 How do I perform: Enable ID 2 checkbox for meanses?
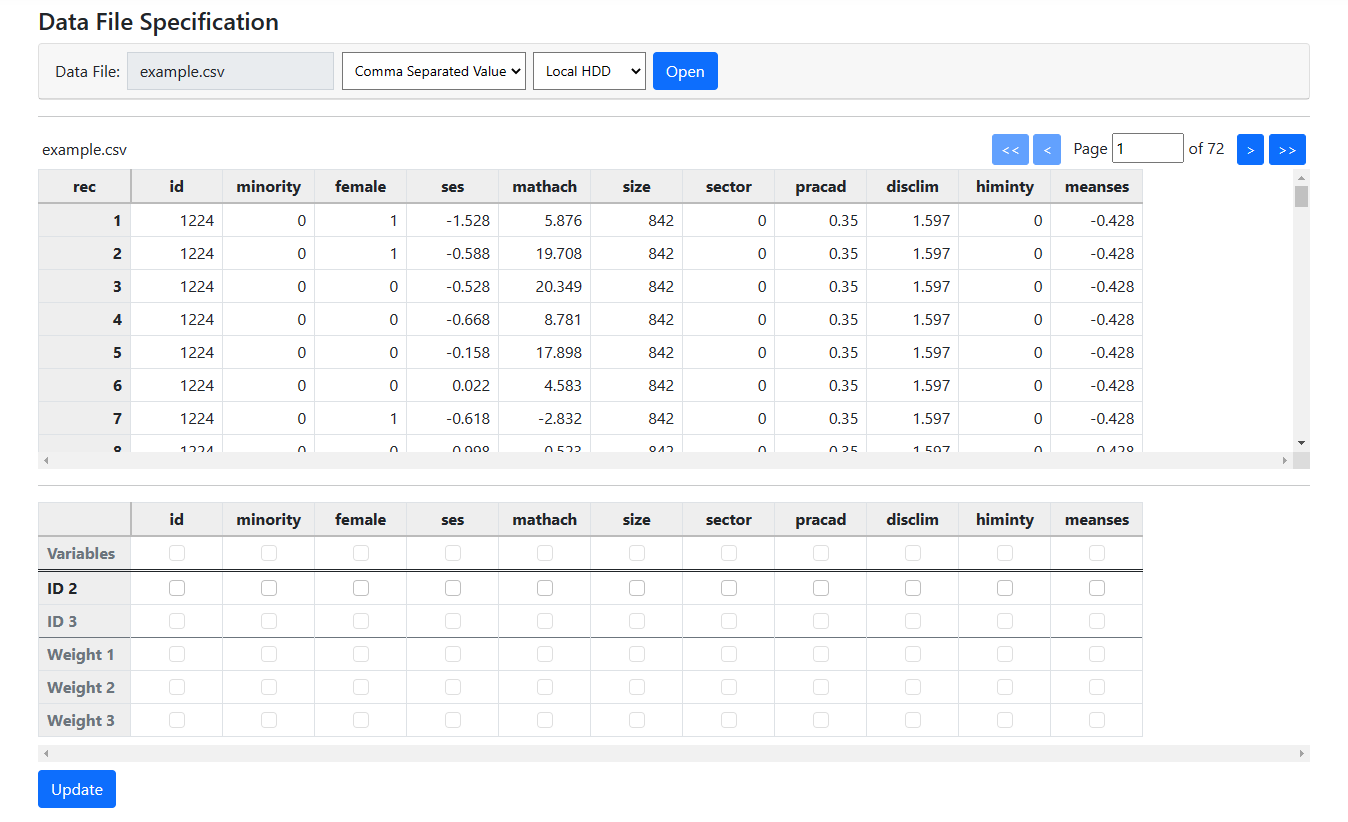coord(1097,588)
